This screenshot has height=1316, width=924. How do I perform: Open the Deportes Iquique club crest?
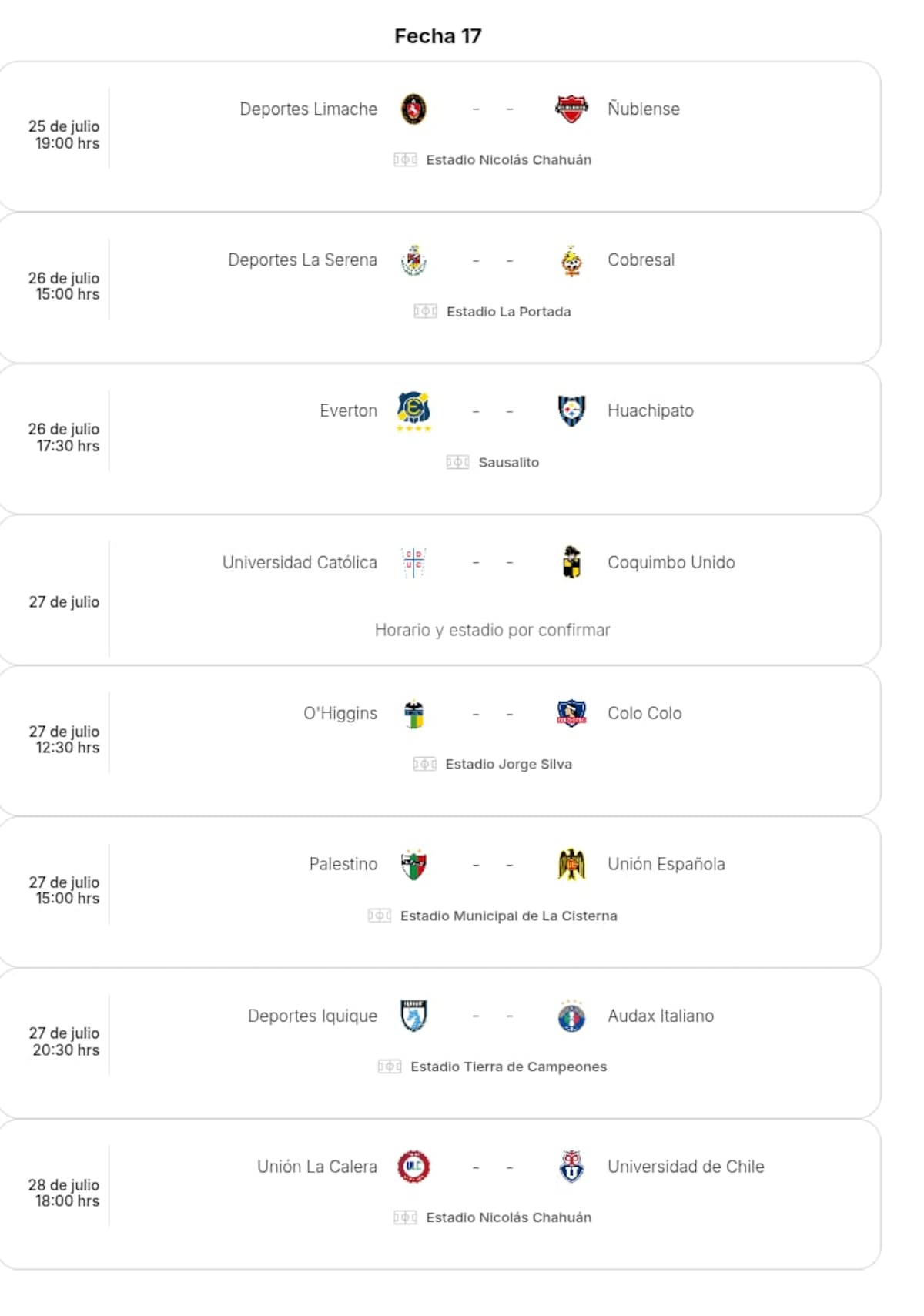414,1015
